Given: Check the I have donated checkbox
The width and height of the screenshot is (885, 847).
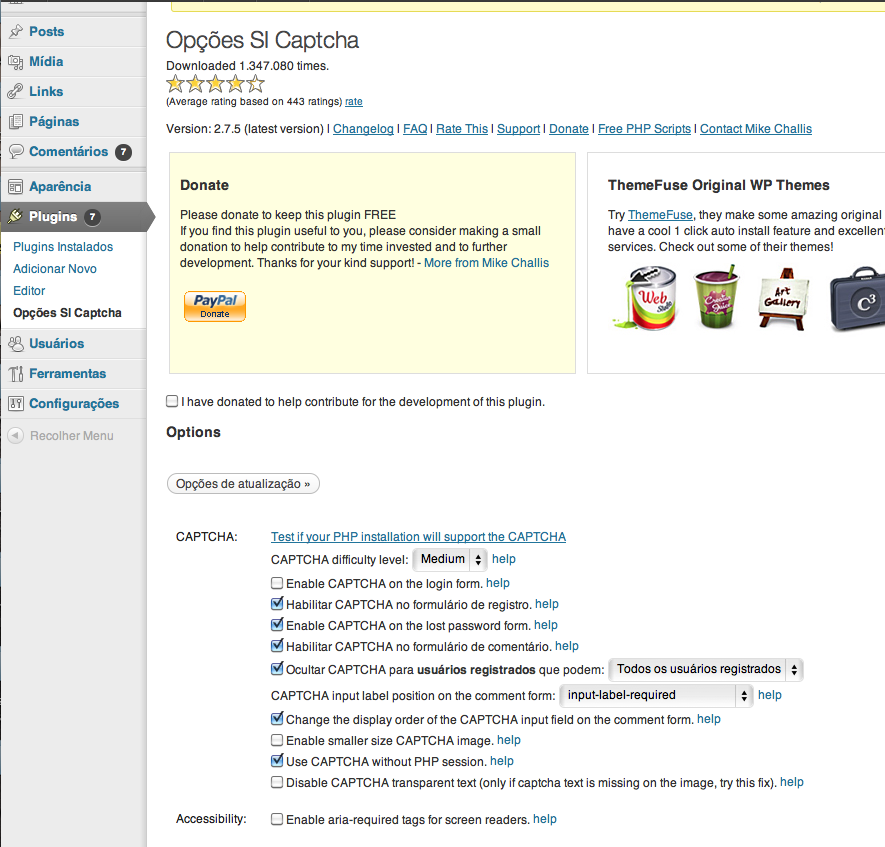Looking at the screenshot, I should (172, 401).
